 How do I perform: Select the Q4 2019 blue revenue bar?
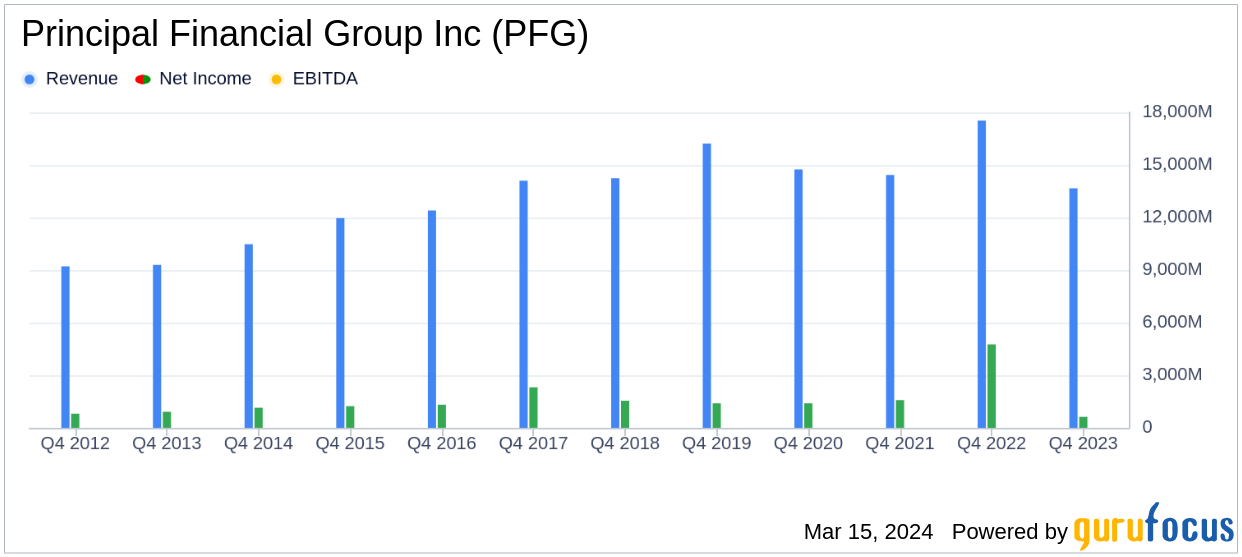point(707,286)
